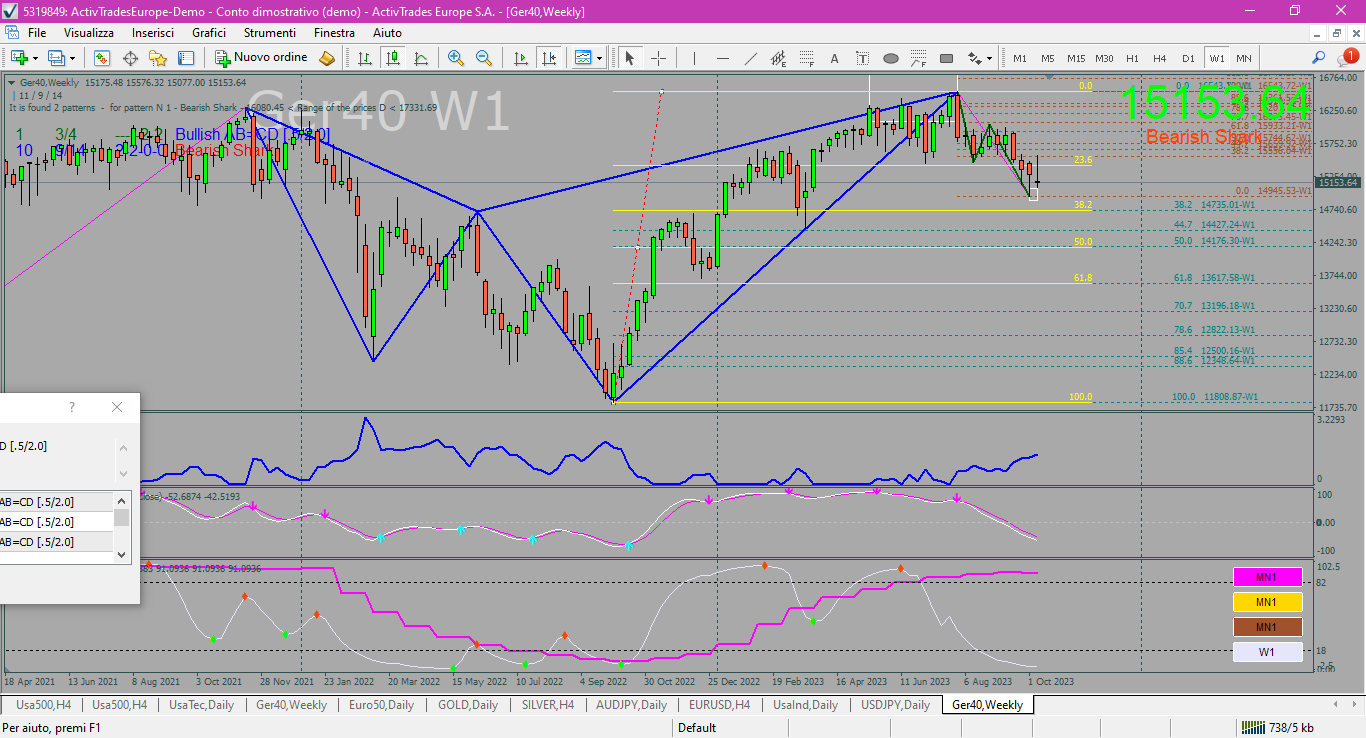Switch to UsaTec,Daily chart tab
Viewport: 1366px width, 738px height.
point(201,705)
